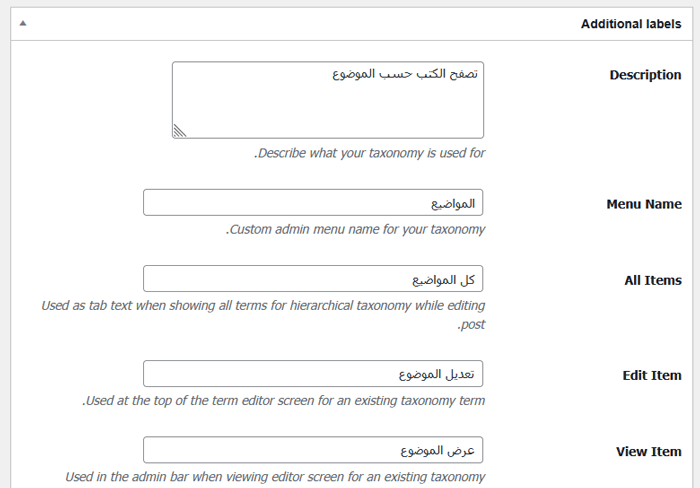This screenshot has height=488, width=700.
Task: Click the View Item text box
Action: click(x=313, y=450)
